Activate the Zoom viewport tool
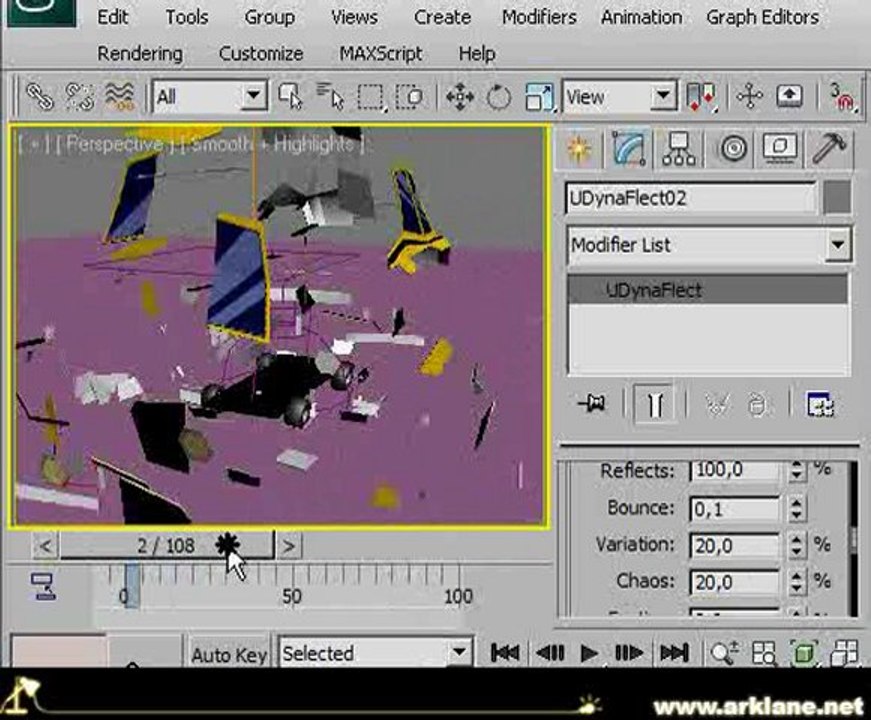 click(724, 653)
